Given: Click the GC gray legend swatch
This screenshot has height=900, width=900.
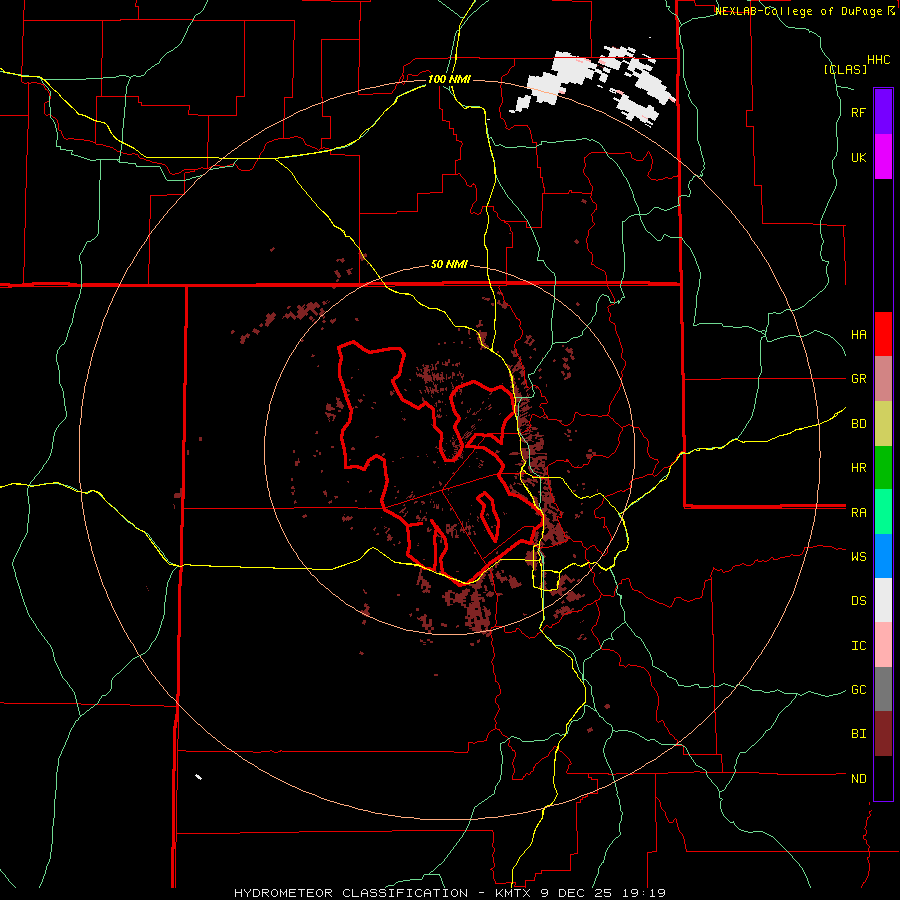Looking at the screenshot, I should 883,689.
